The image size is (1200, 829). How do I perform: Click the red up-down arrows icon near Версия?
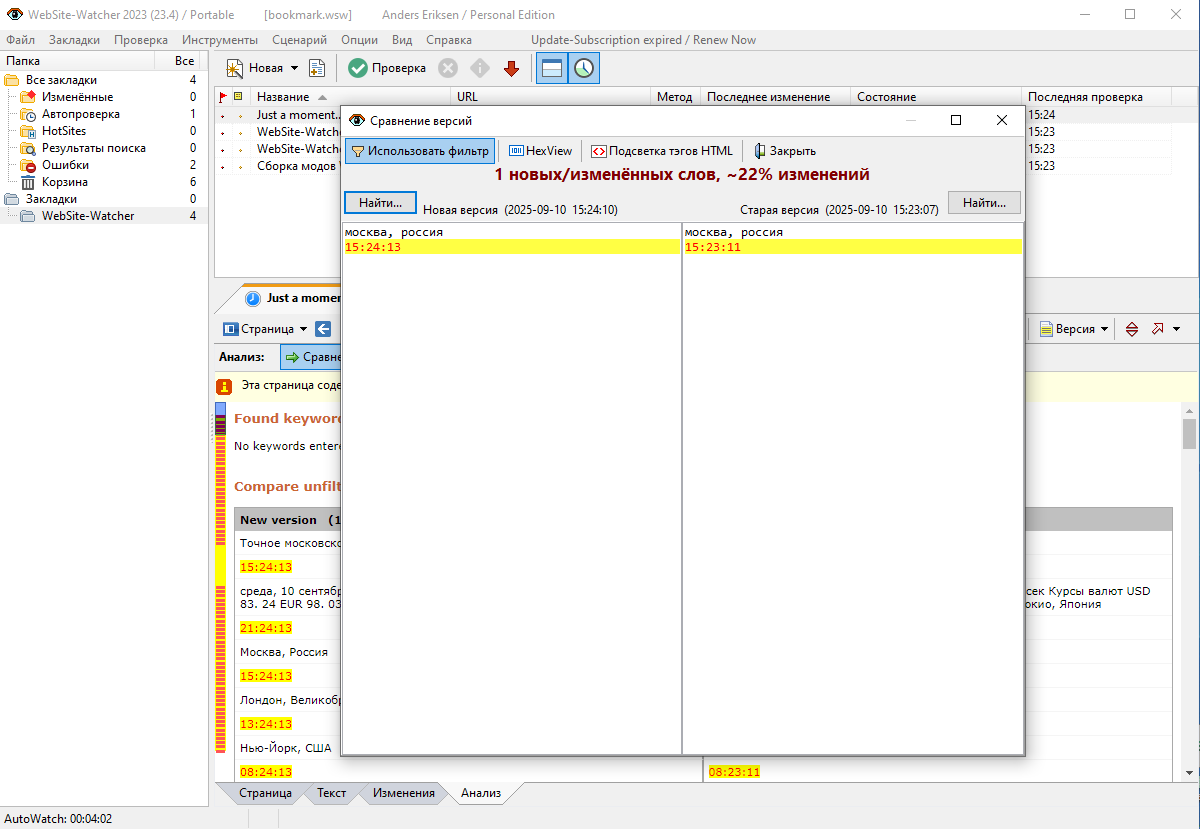tap(1131, 329)
